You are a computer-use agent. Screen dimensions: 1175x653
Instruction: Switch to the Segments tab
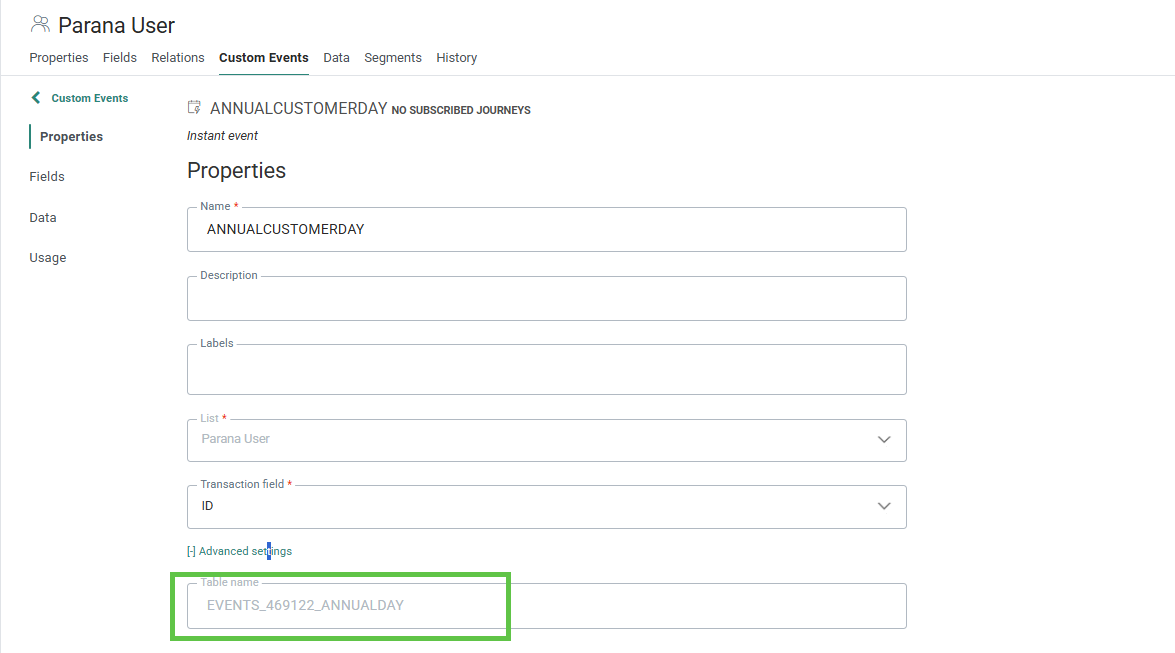pos(393,58)
